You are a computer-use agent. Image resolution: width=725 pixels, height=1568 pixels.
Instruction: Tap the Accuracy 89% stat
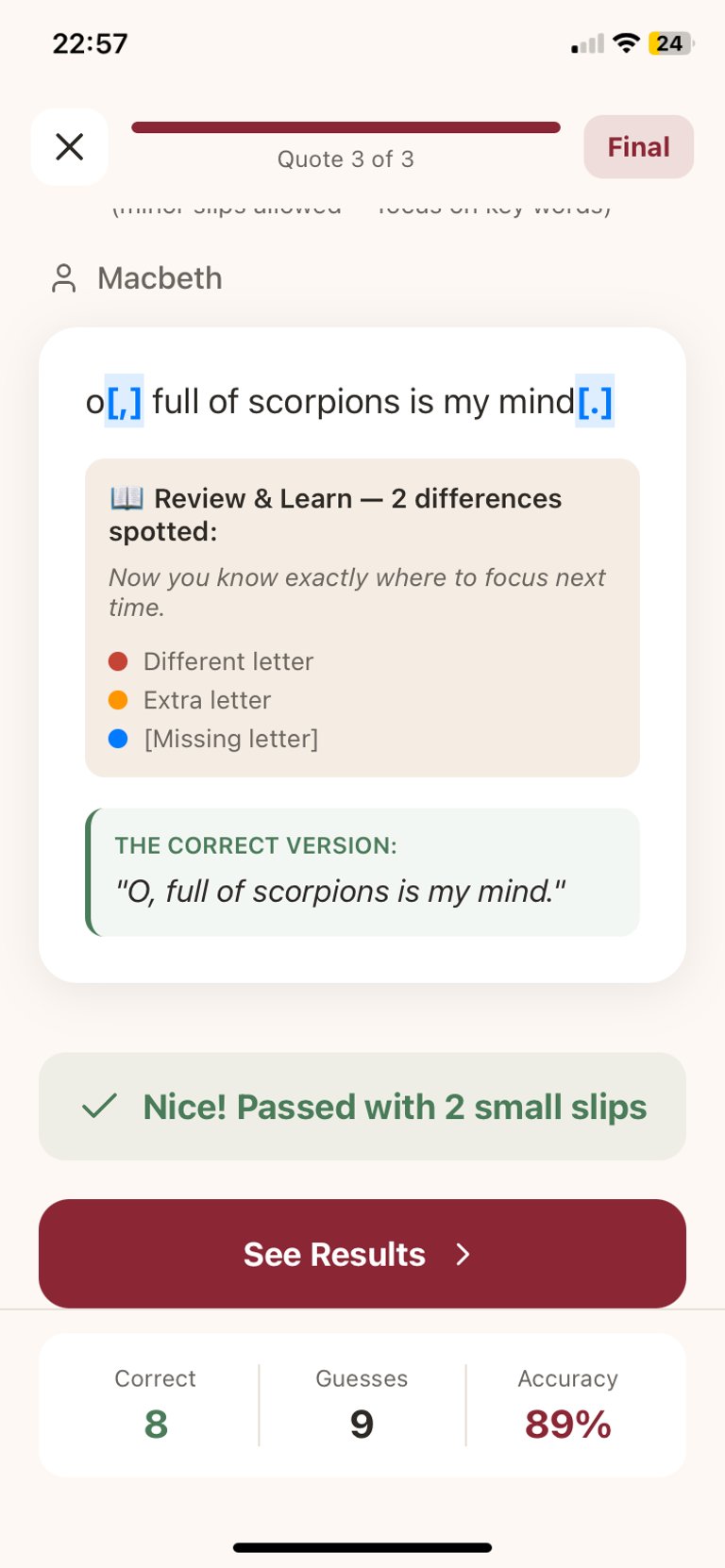coord(567,1405)
